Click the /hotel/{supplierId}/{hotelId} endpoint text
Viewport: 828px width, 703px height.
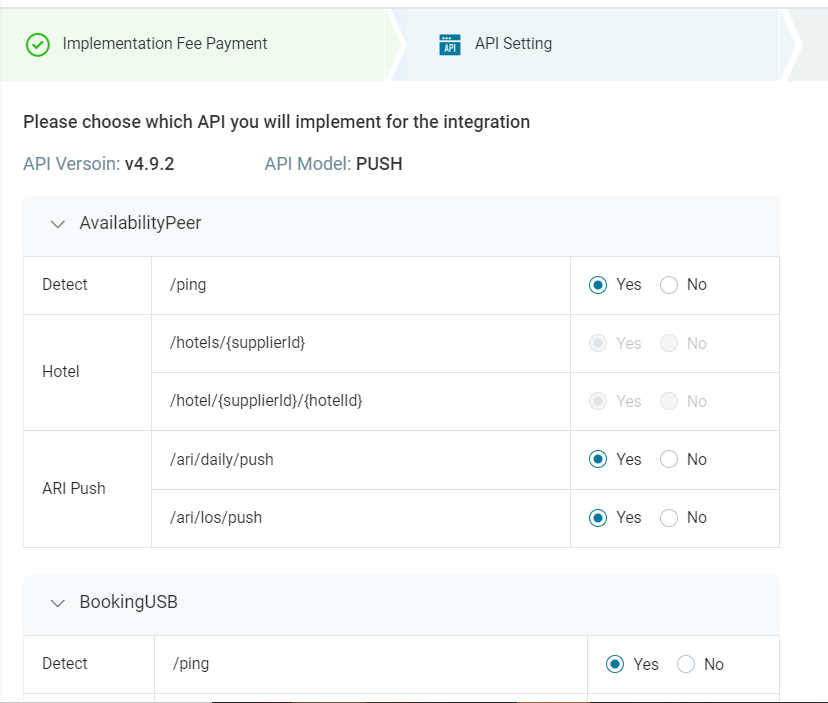click(266, 401)
